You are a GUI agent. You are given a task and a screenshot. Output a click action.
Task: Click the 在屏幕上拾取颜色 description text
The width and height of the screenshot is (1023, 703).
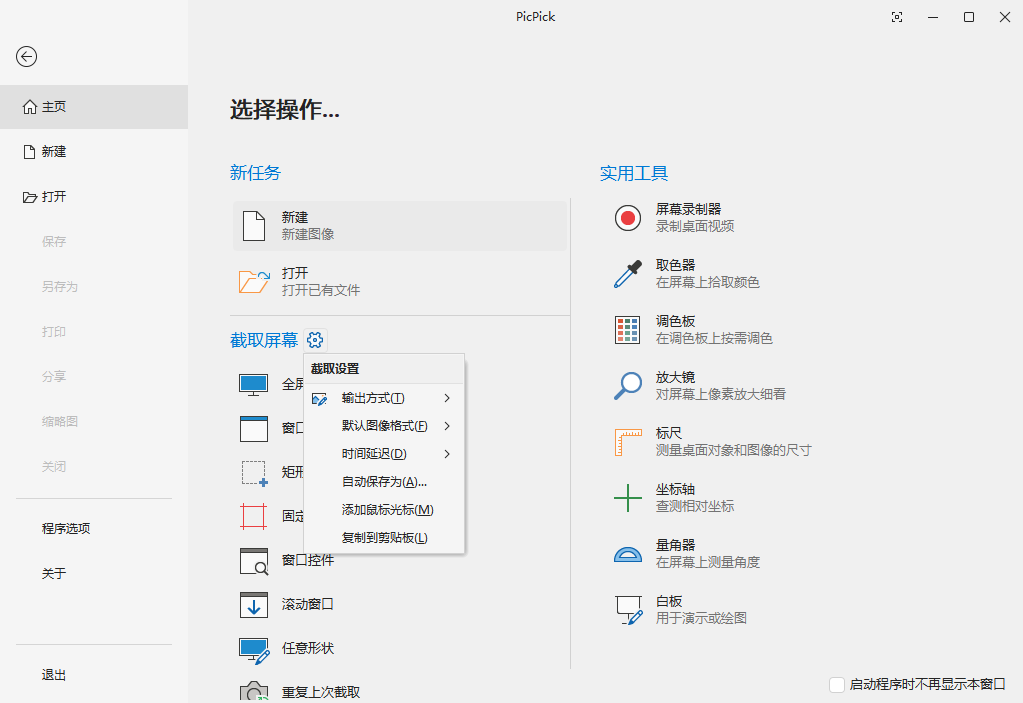click(x=708, y=282)
